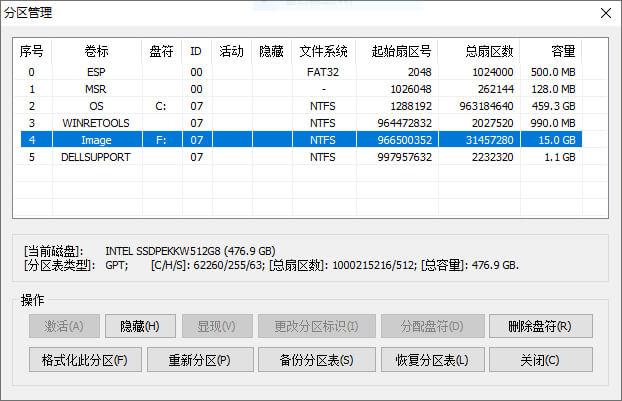This screenshot has width=622, height=401.
Task: Click start sector value 997957632
Action: click(405, 157)
